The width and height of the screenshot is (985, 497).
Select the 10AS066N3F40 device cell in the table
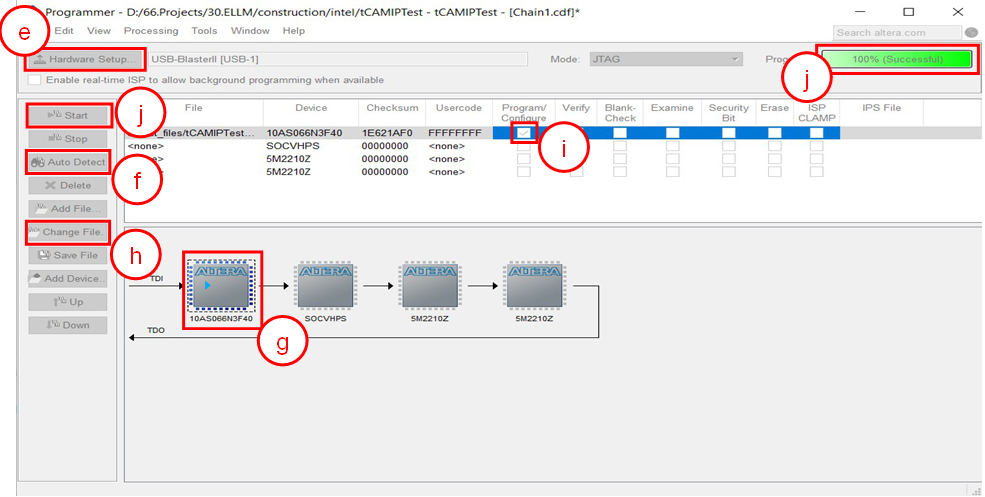(x=304, y=133)
